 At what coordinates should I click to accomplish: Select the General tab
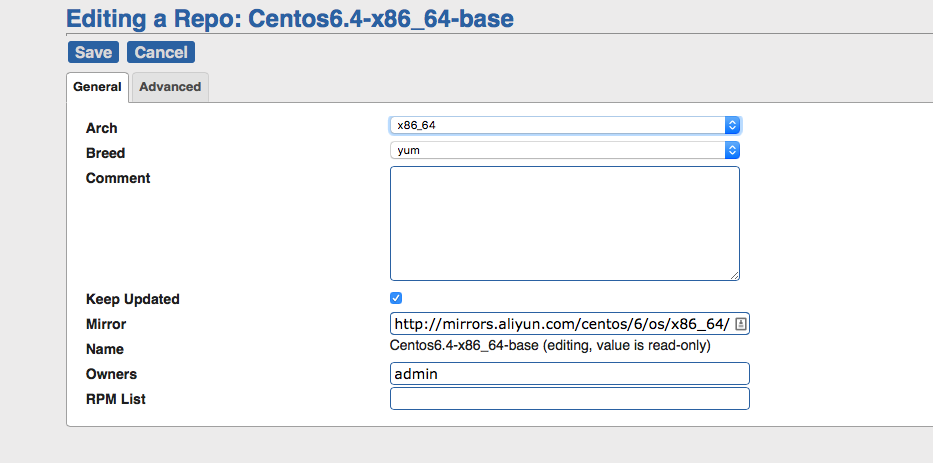click(97, 87)
